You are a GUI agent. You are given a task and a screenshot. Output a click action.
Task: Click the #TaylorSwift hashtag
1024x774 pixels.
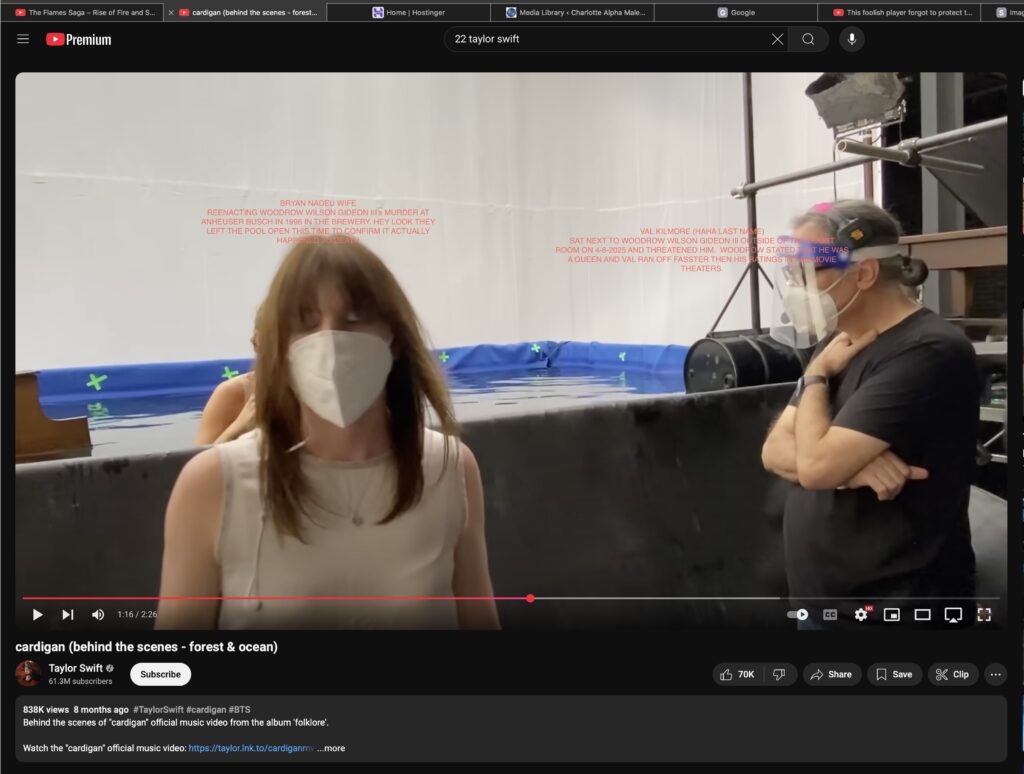click(158, 710)
